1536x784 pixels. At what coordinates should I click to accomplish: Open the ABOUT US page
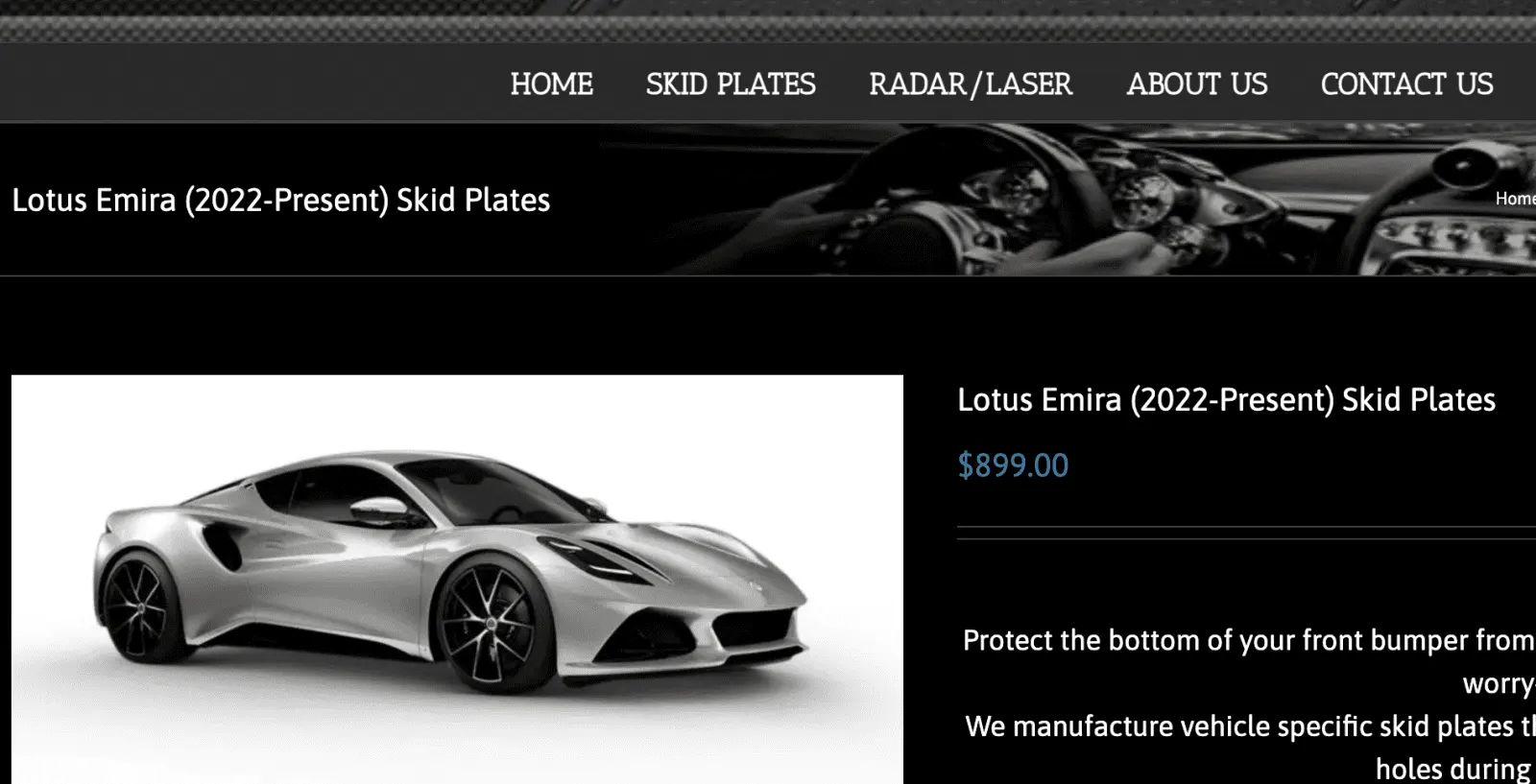(1197, 84)
